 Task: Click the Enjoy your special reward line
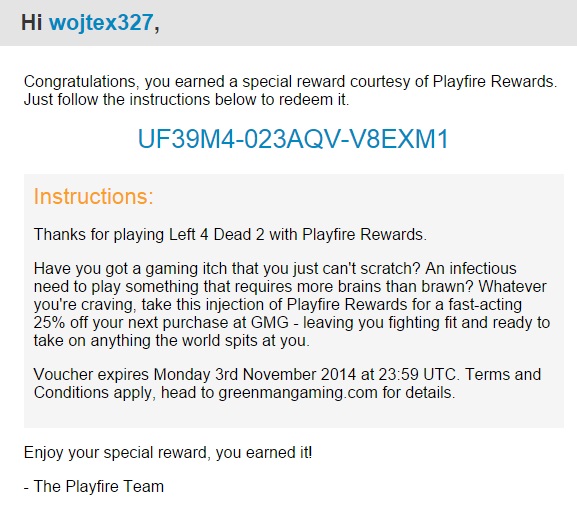point(168,453)
